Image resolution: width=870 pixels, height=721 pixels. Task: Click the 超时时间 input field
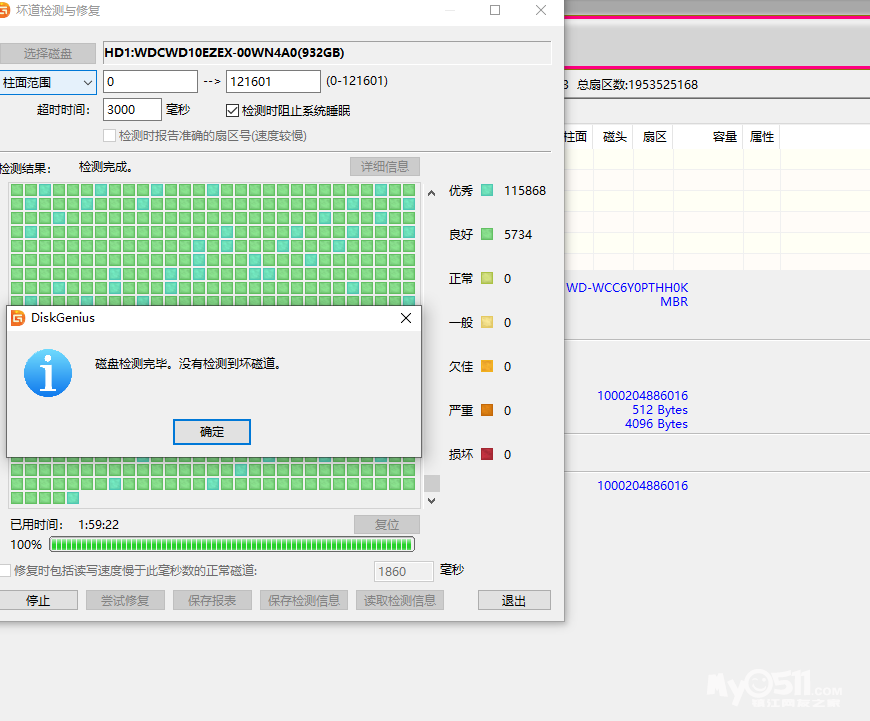(x=132, y=110)
